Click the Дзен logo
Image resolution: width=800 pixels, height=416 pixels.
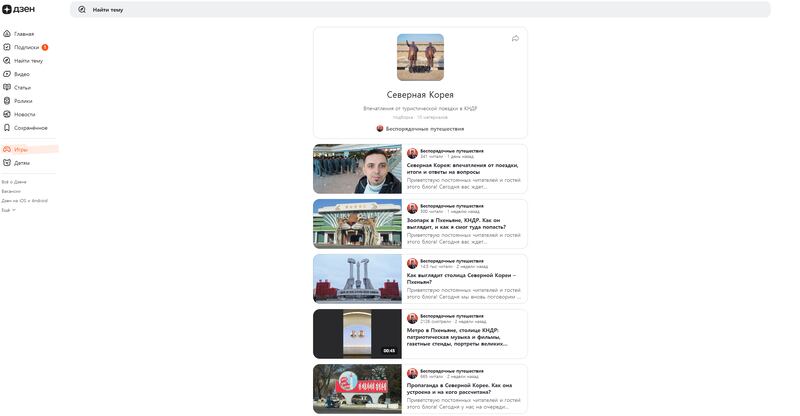click(x=18, y=9)
